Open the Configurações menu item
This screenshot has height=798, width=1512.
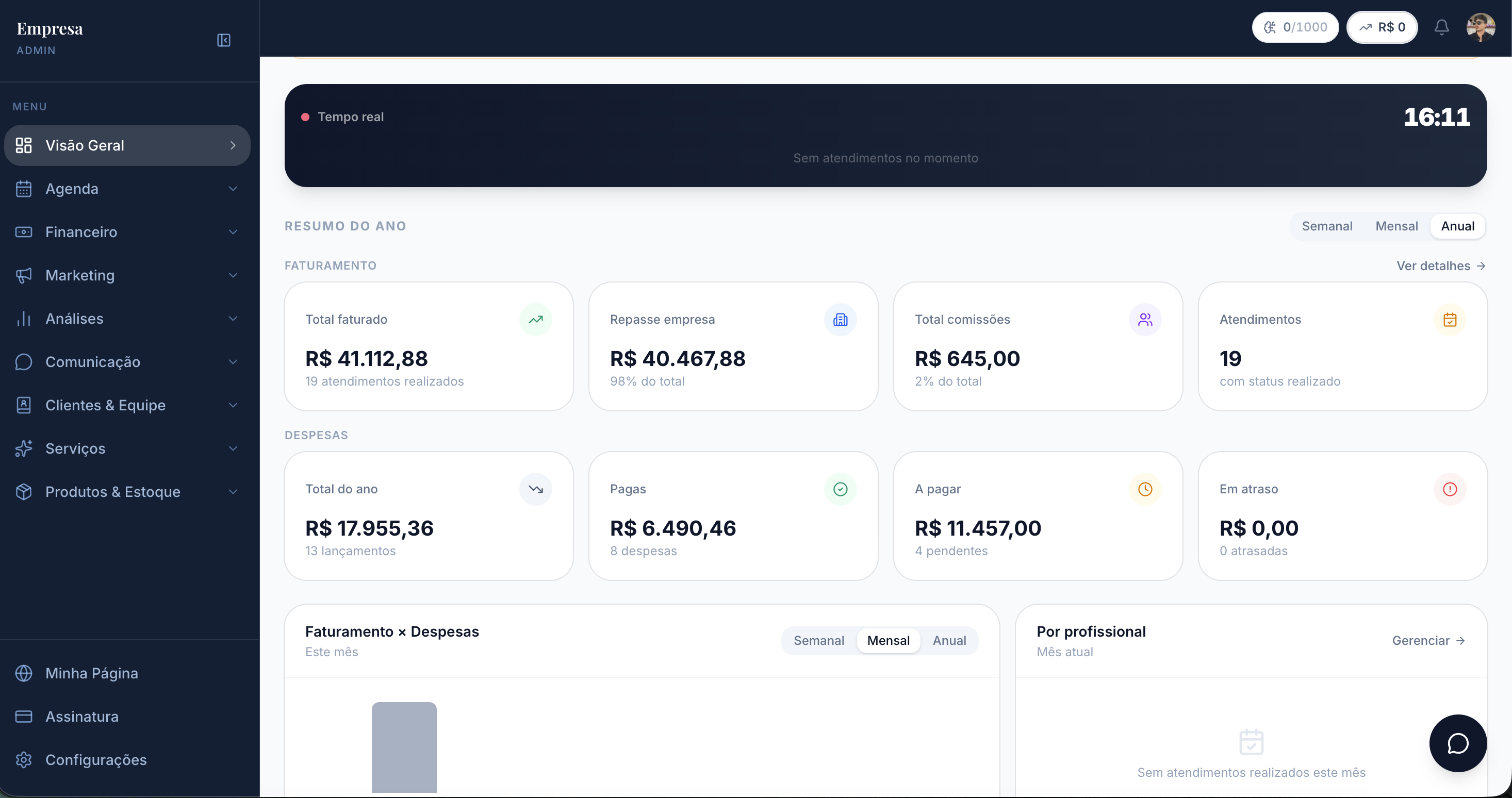pos(127,760)
